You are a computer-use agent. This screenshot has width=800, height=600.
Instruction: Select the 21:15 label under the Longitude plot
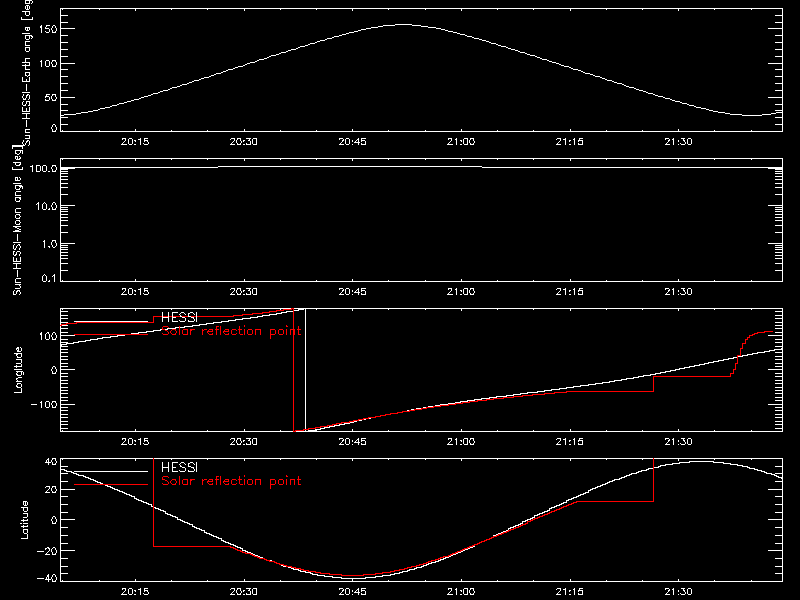[x=569, y=441]
